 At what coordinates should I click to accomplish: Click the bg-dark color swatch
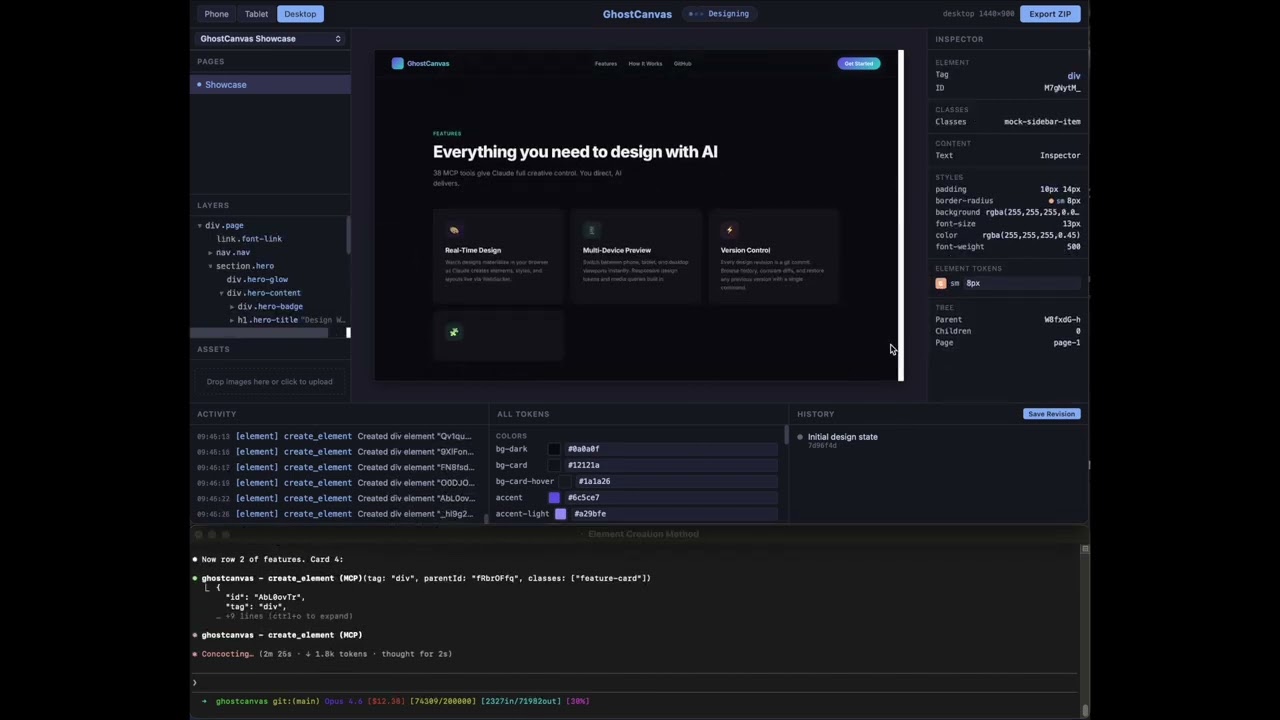click(554, 449)
